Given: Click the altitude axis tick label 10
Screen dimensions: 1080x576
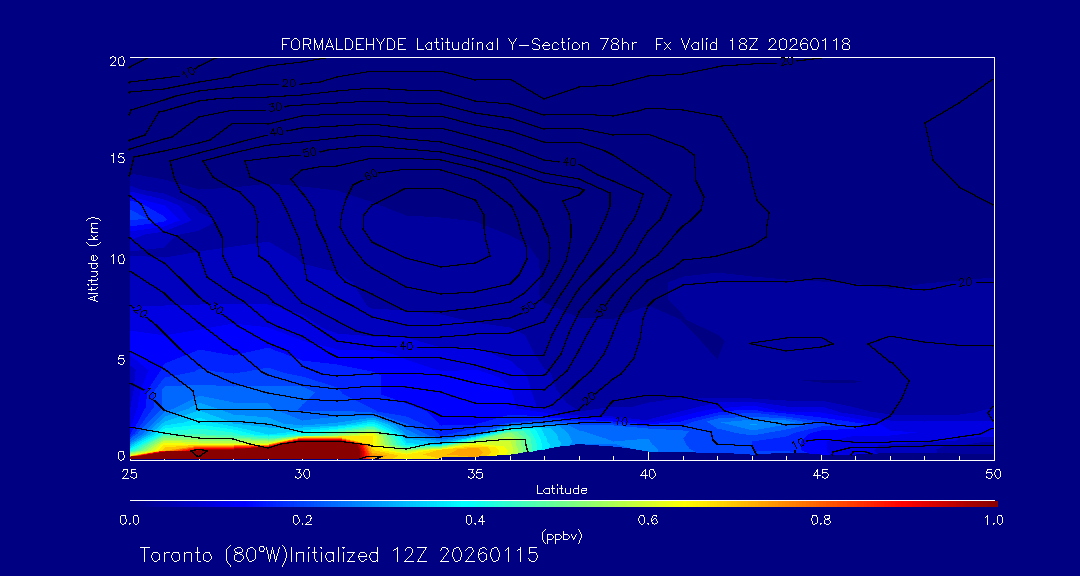Looking at the screenshot, I should point(115,259).
